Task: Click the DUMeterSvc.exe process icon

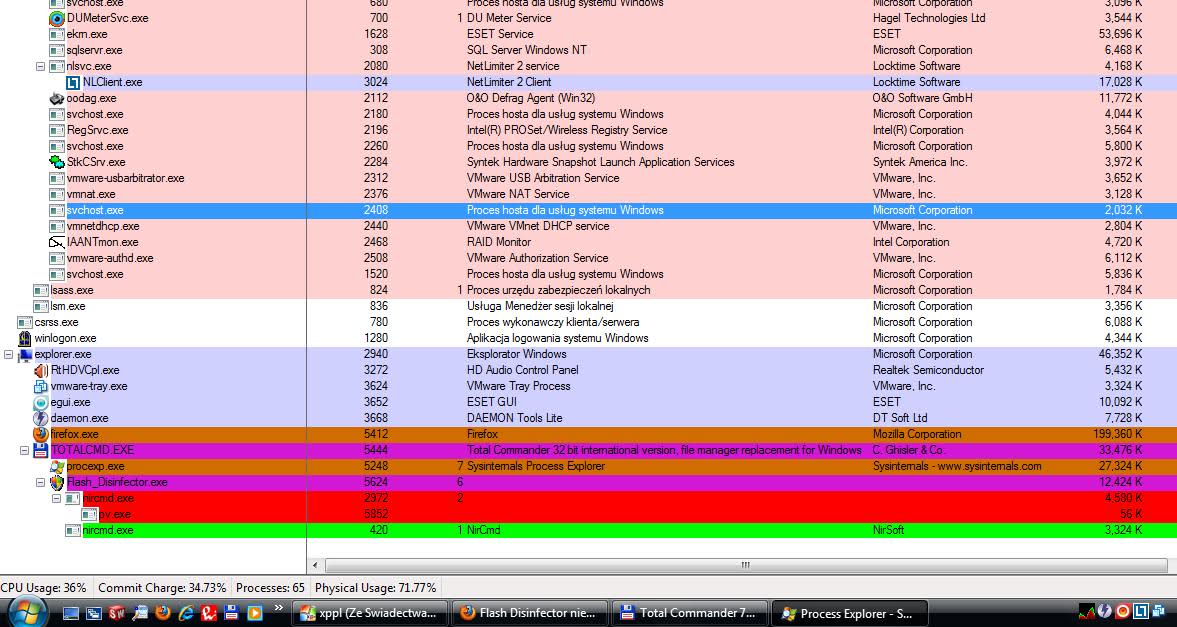Action: 56,18
